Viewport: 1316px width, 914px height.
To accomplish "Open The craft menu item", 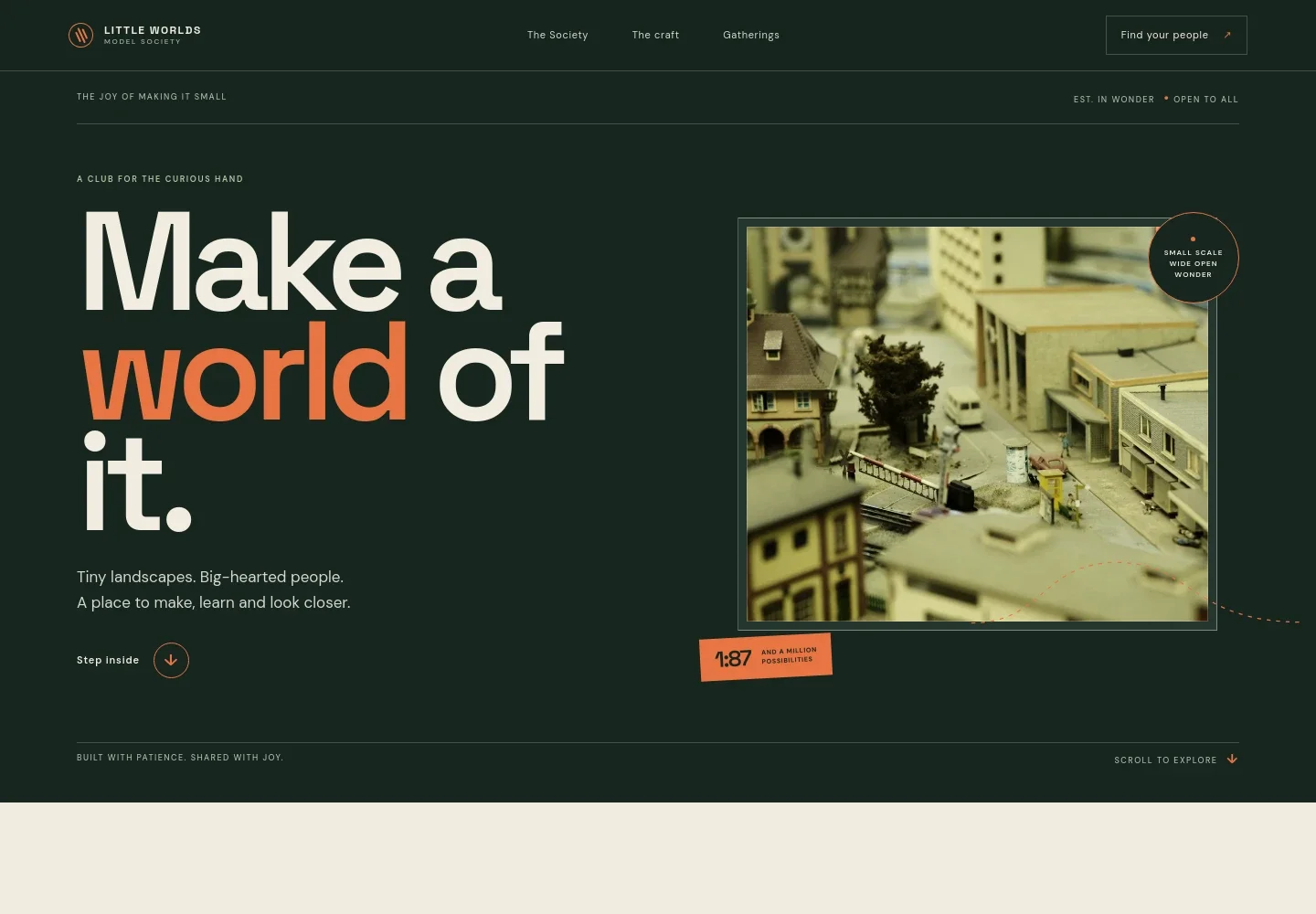I will click(655, 35).
